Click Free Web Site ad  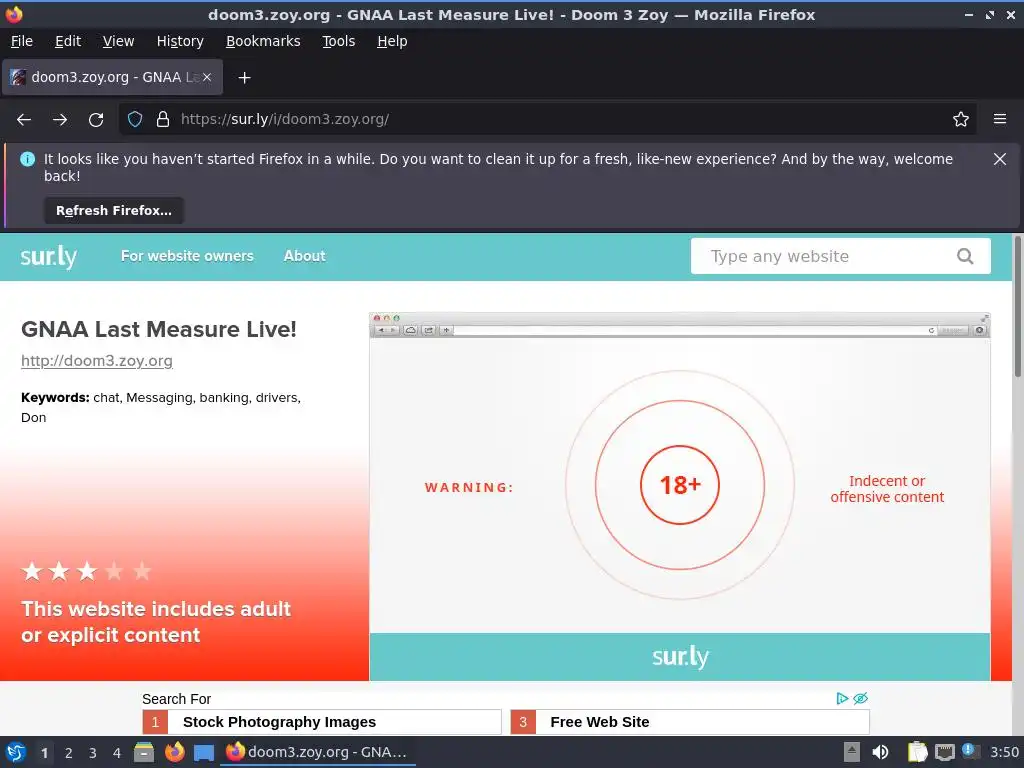[x=690, y=722]
